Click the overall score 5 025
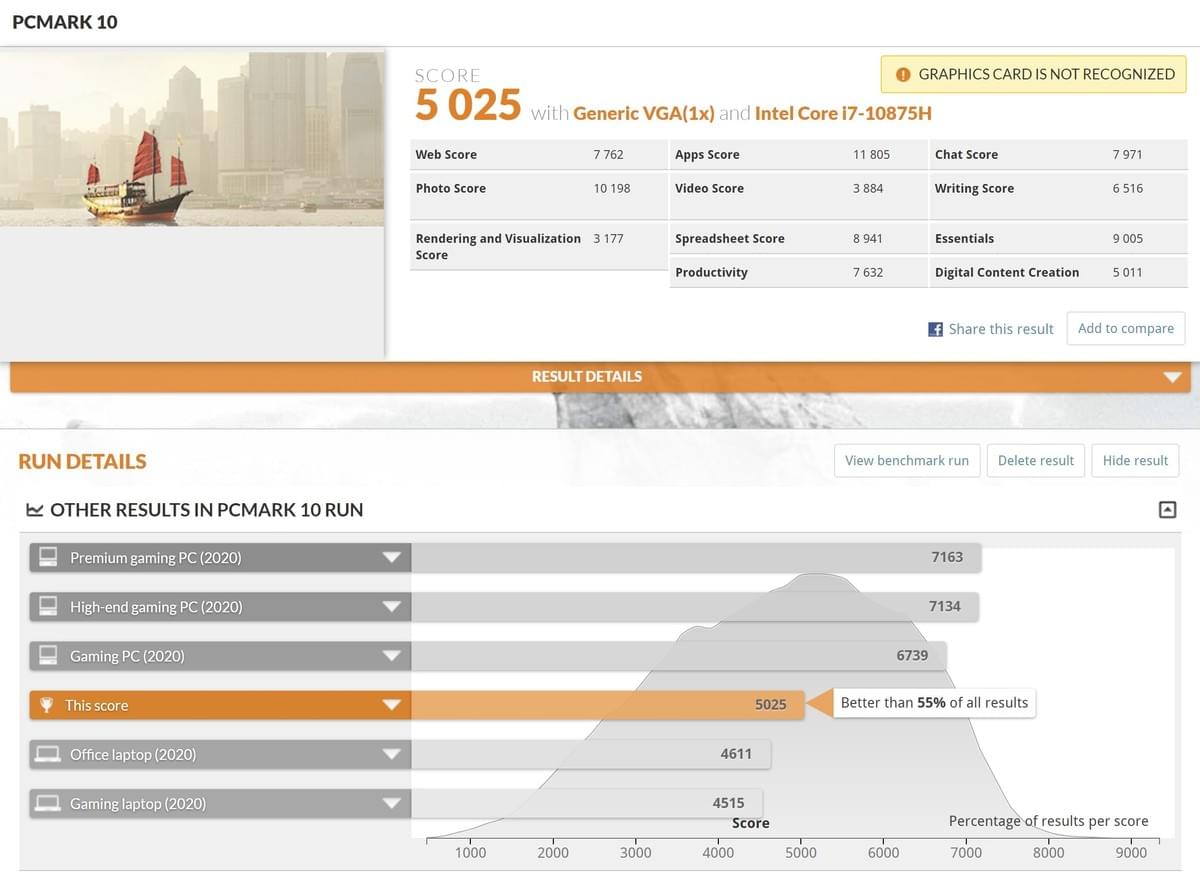The height and width of the screenshot is (880, 1200). (x=468, y=105)
